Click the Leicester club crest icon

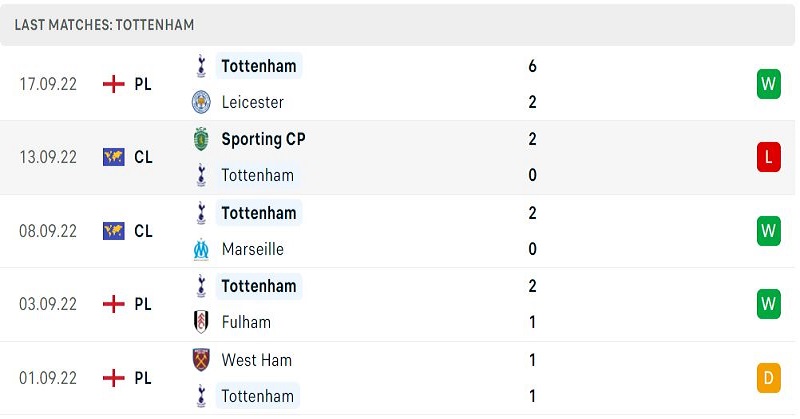coord(201,102)
